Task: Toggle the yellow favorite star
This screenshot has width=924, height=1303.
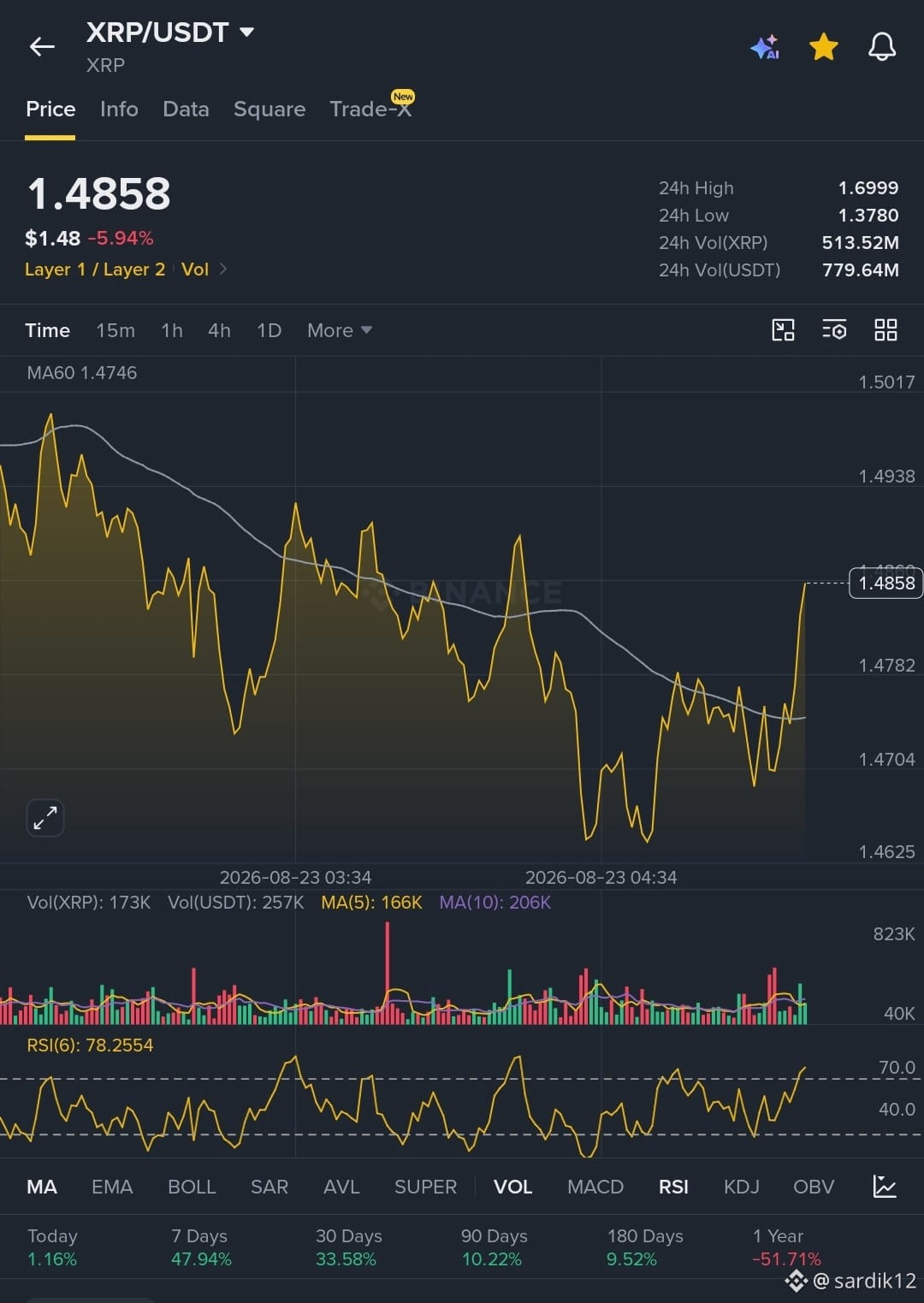Action: coord(824,47)
